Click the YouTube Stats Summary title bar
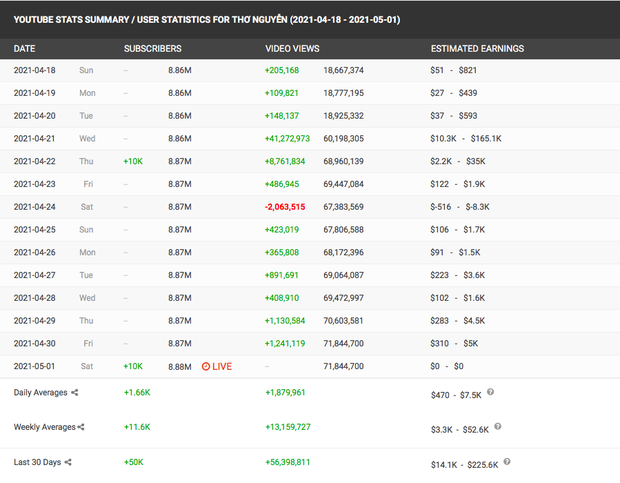 point(206,18)
